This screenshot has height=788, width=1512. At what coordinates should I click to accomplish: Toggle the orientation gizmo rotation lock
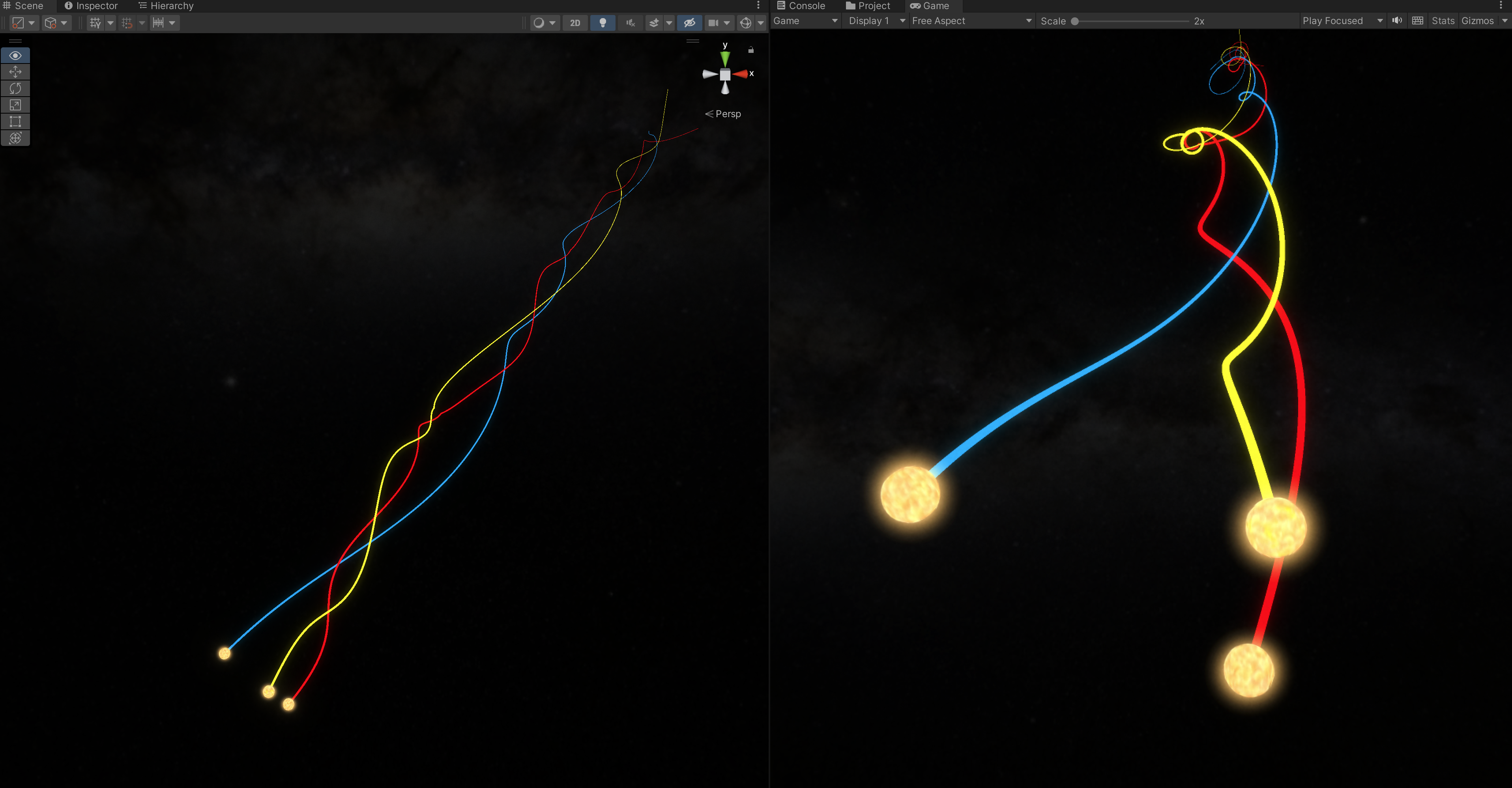(751, 50)
